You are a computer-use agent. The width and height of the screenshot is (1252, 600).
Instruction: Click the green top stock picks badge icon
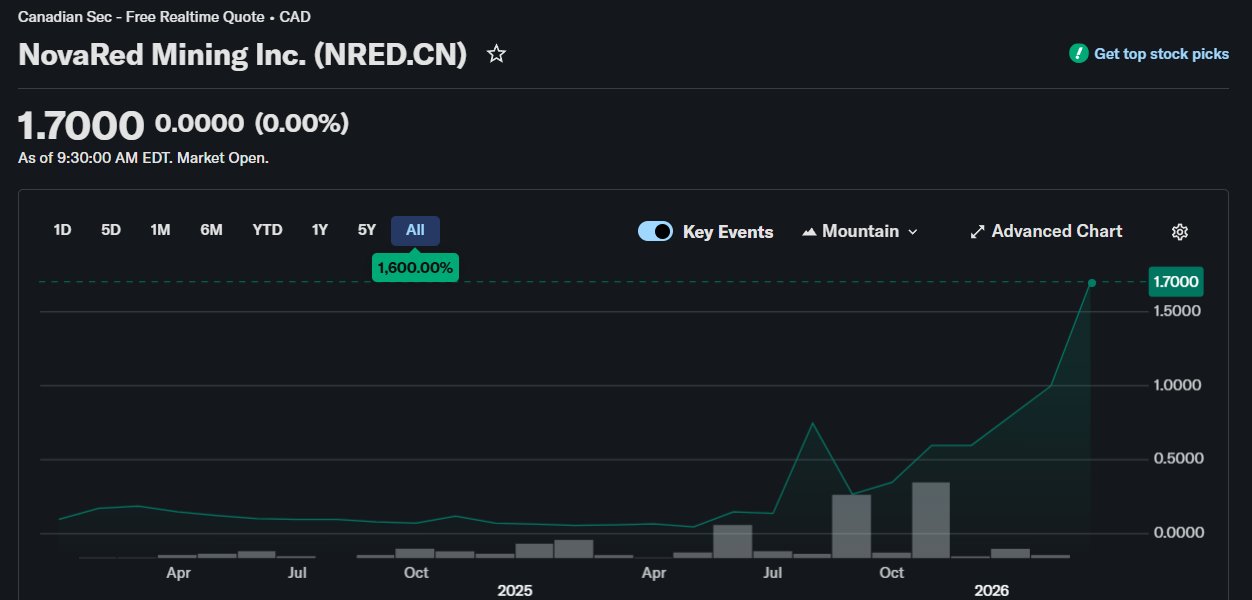pos(1078,54)
